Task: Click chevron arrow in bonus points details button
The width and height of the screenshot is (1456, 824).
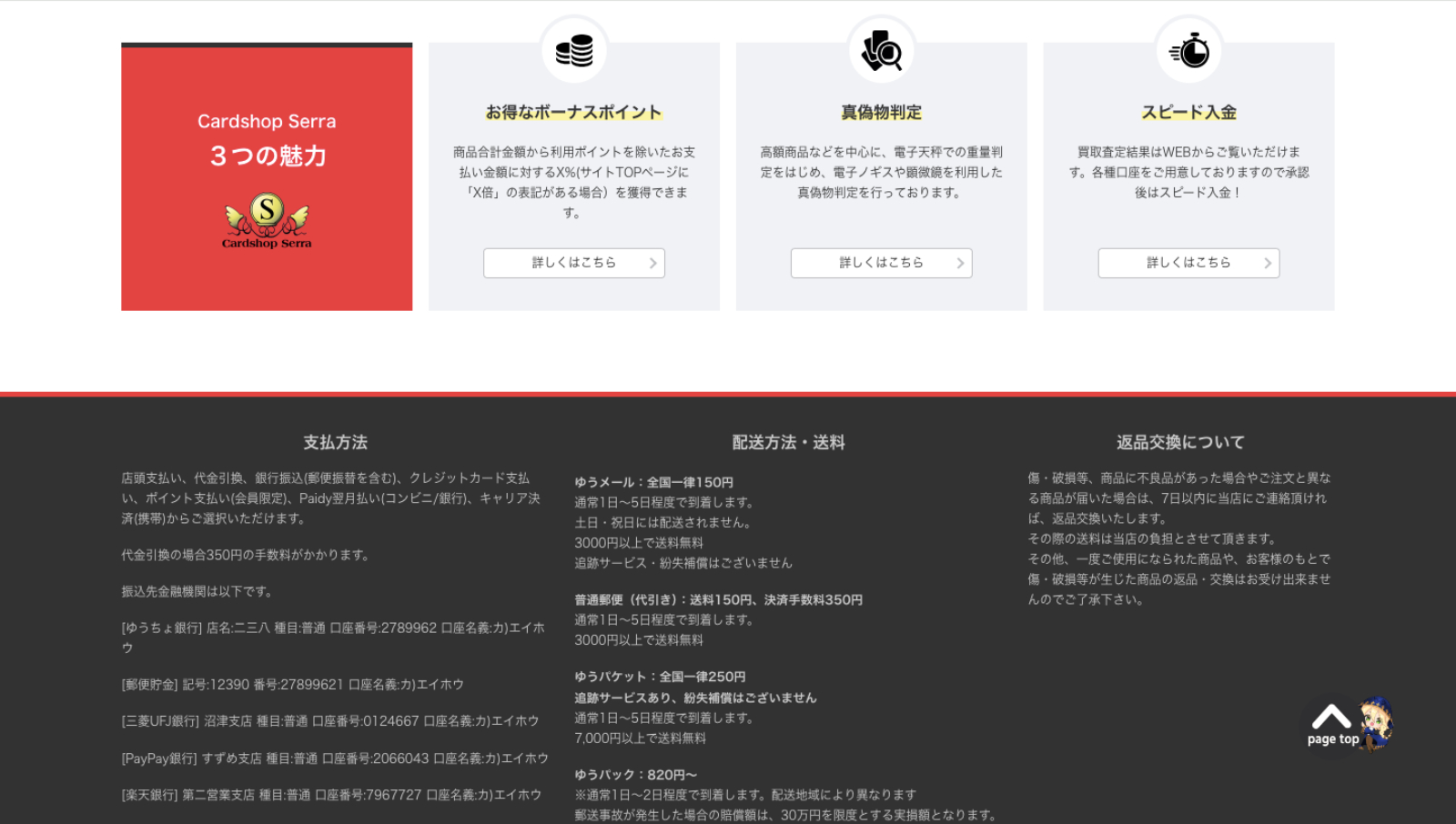Action: point(652,263)
